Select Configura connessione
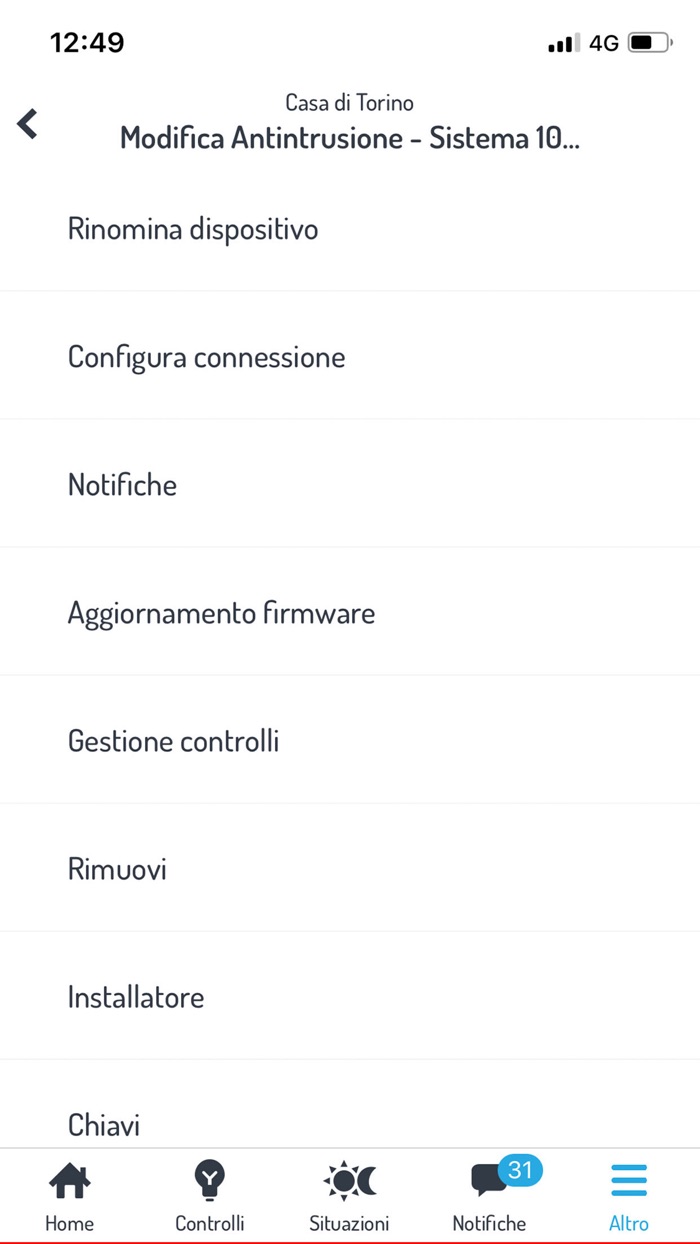 click(206, 356)
